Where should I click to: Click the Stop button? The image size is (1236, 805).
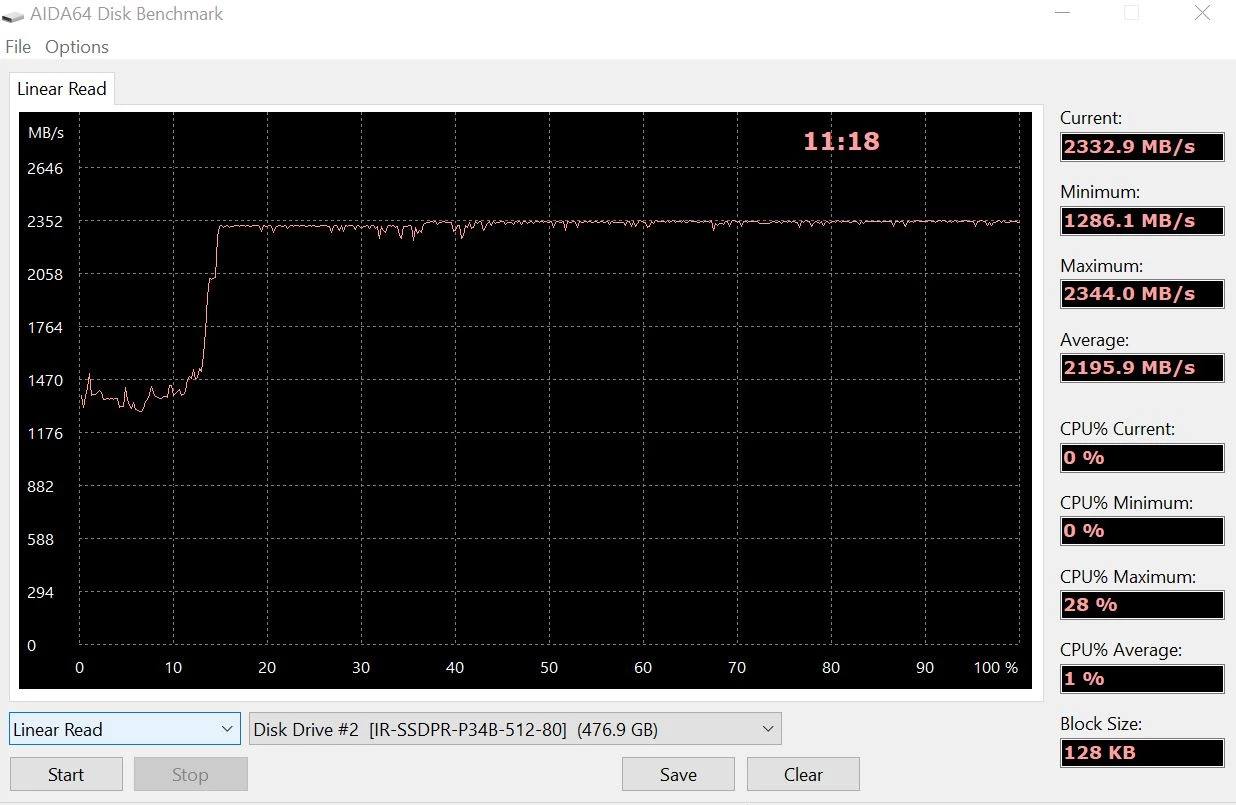pyautogui.click(x=190, y=774)
